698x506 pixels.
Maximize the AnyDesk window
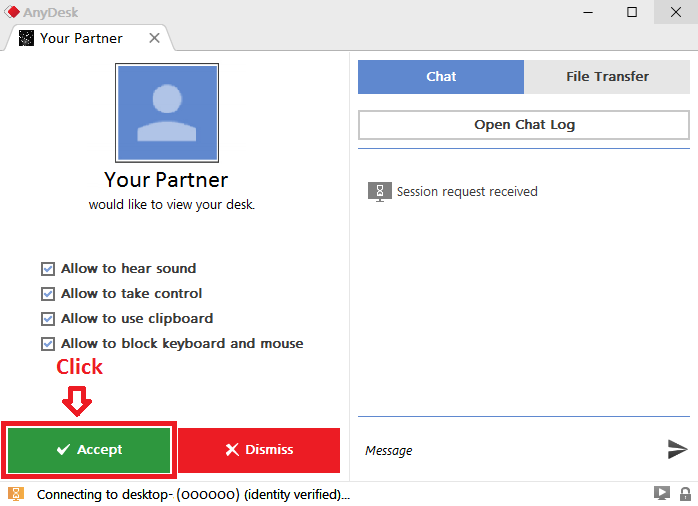(x=632, y=12)
